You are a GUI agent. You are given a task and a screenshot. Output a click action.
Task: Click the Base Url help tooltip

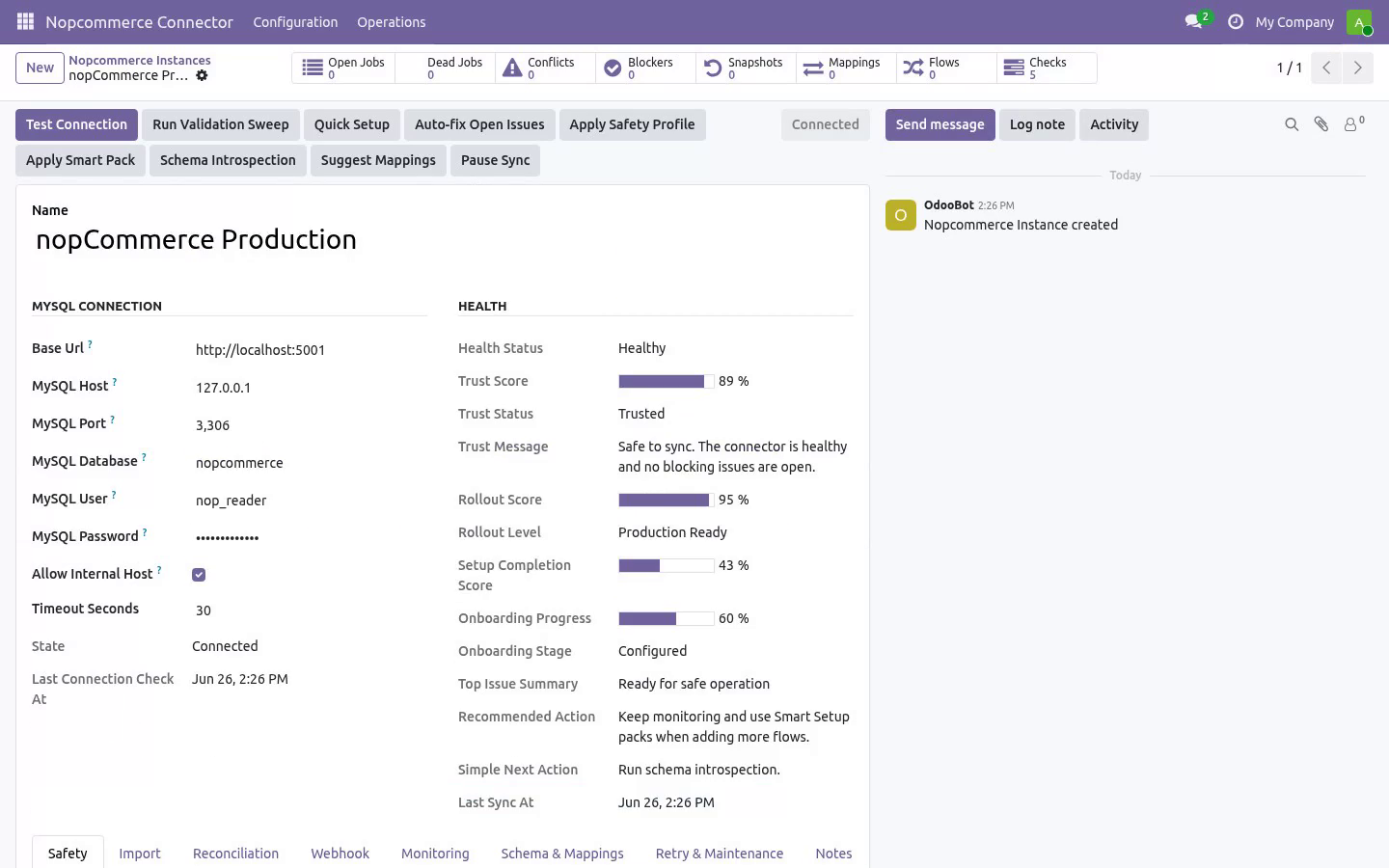(90, 343)
